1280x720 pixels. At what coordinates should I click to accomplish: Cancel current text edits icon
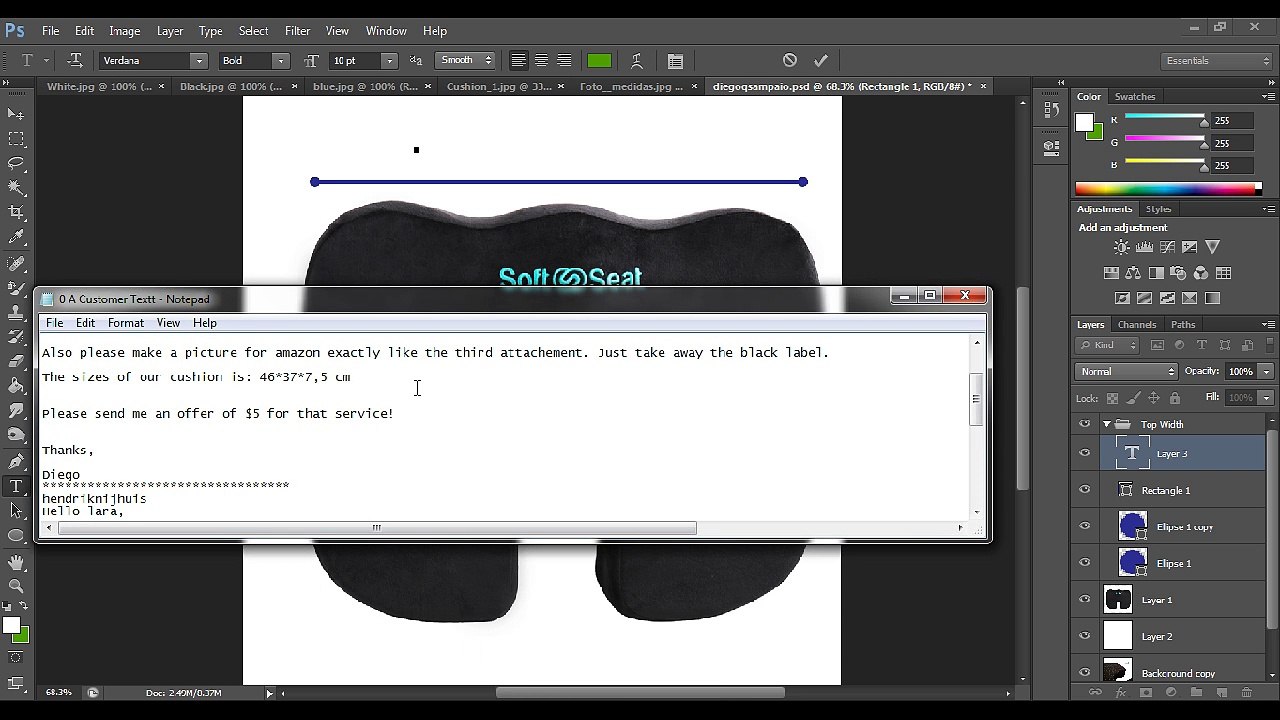pos(790,60)
